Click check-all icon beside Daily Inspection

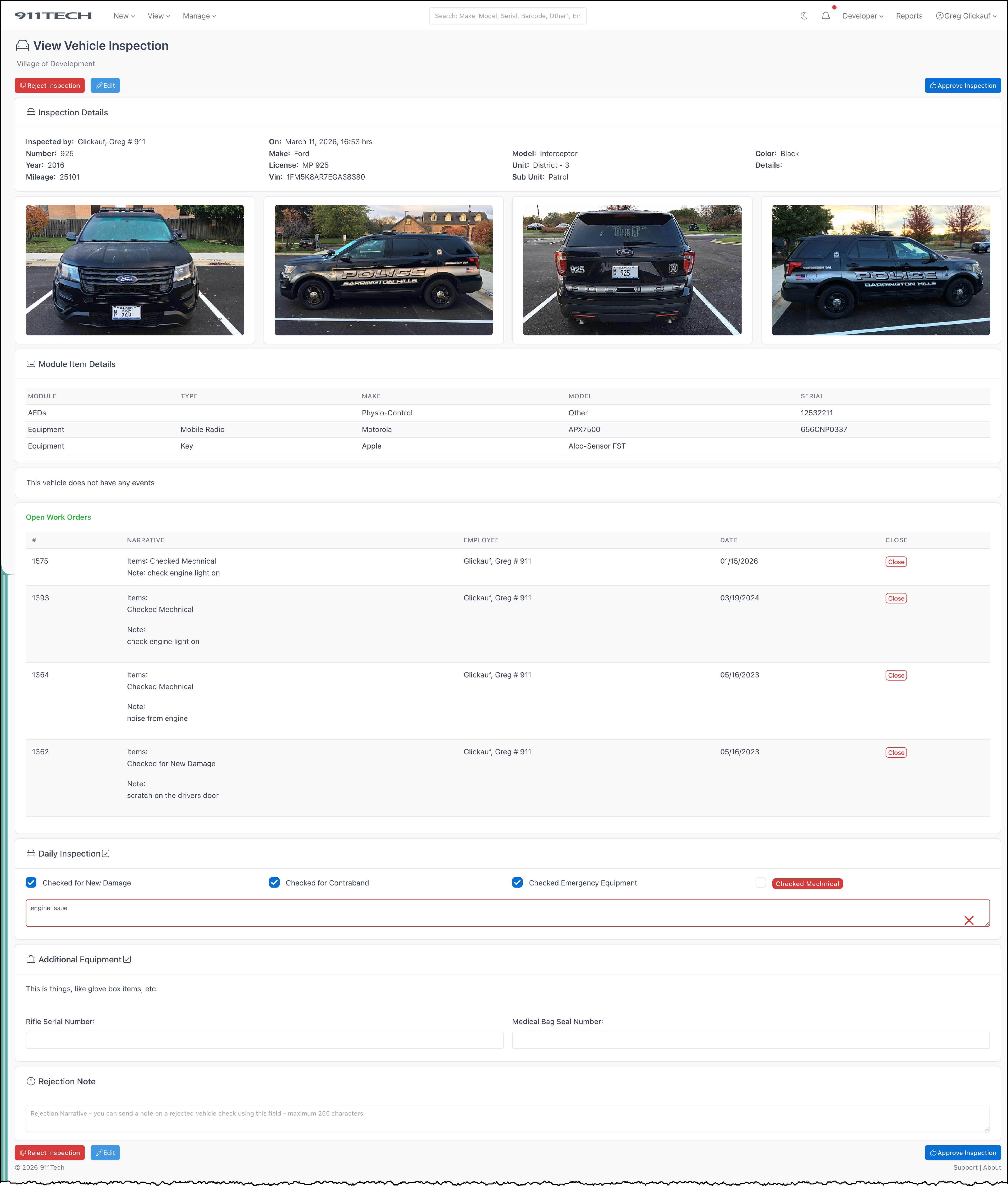(106, 853)
